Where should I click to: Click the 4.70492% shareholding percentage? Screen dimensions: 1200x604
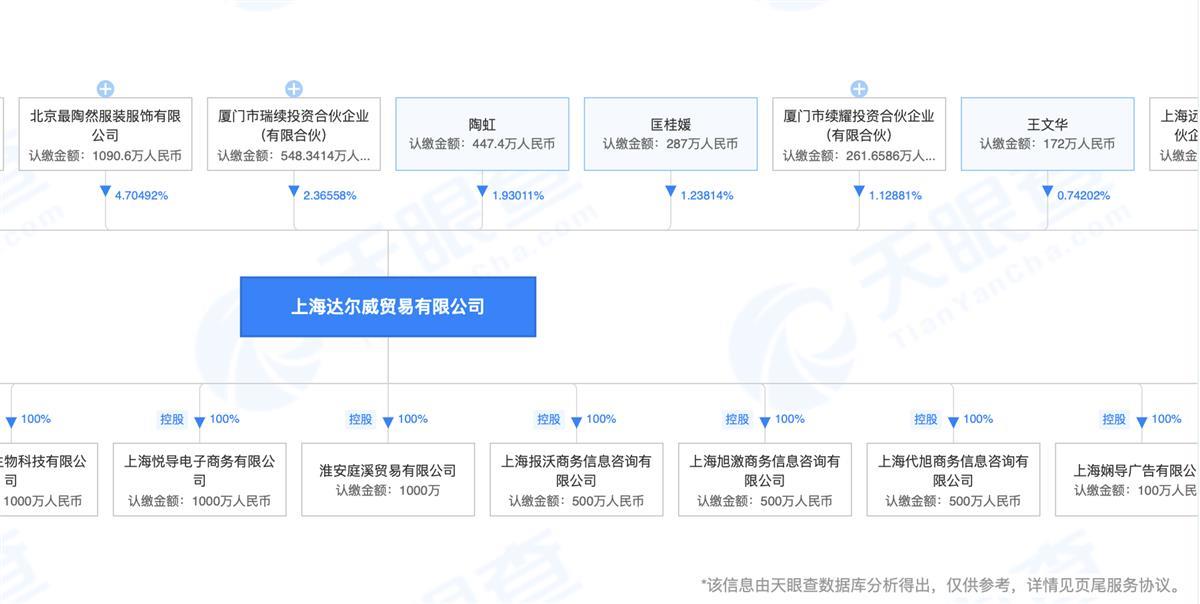tap(141, 195)
